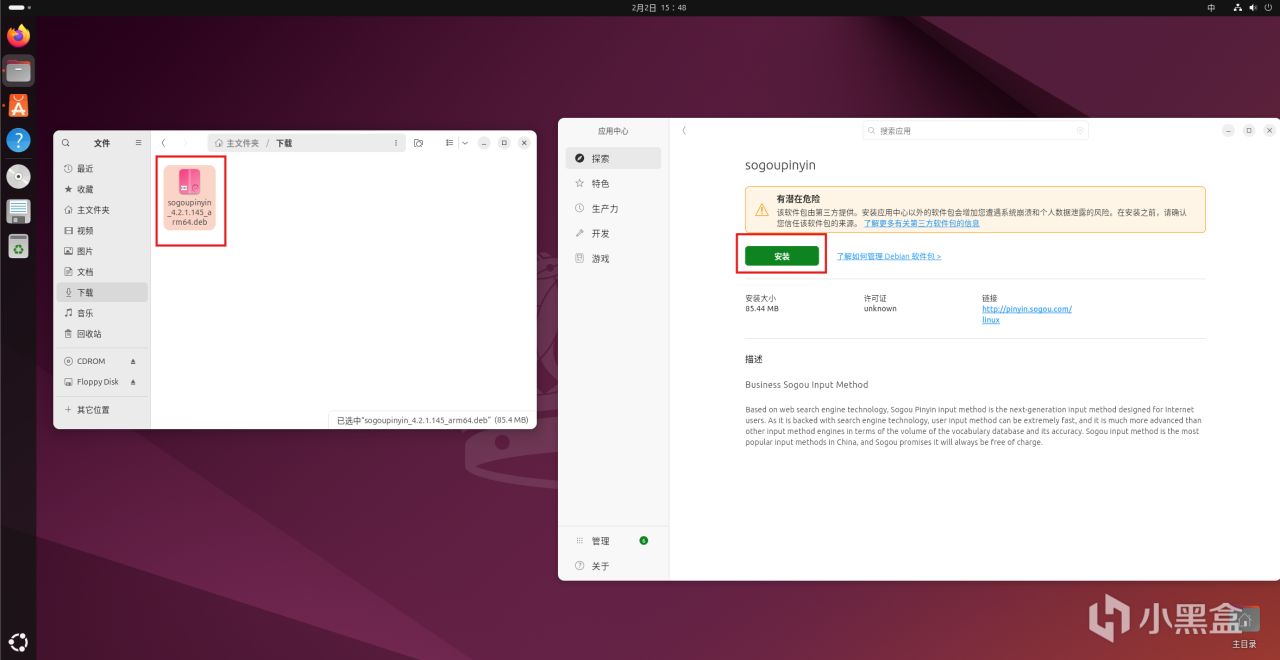Toggle list view in the Files window
The image size is (1280, 660).
click(x=449, y=143)
